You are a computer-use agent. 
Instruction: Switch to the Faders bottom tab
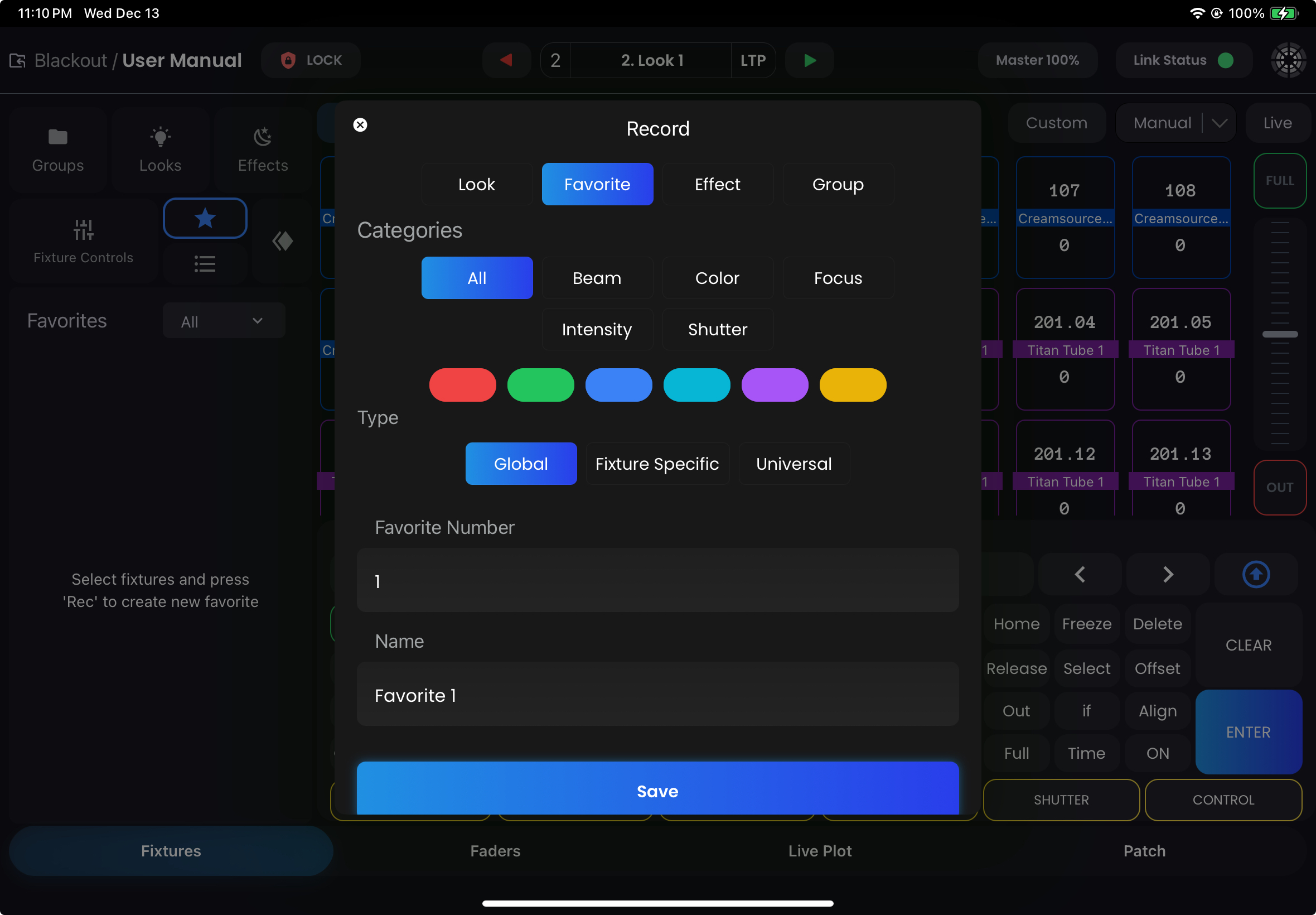[495, 851]
